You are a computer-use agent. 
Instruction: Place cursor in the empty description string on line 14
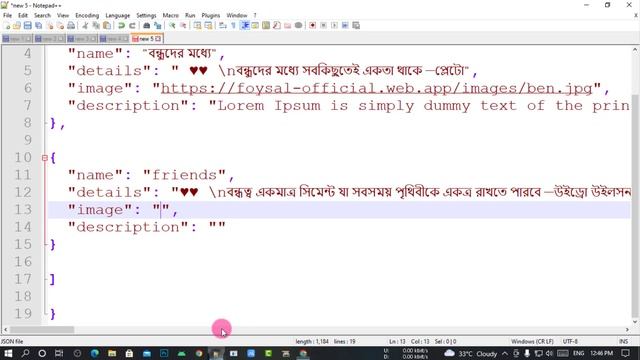pos(217,227)
